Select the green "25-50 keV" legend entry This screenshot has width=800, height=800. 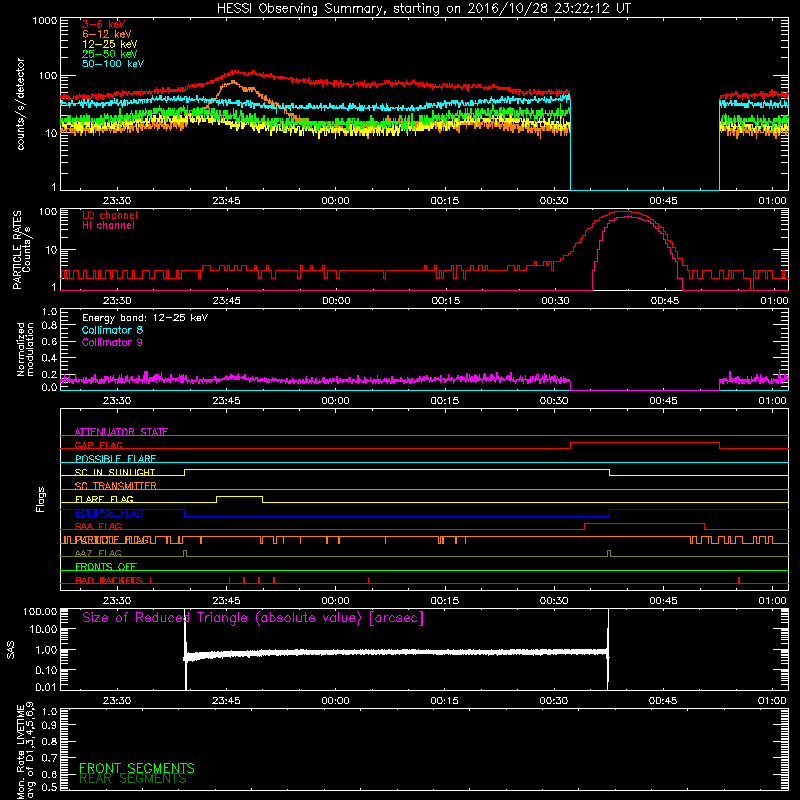coord(110,54)
